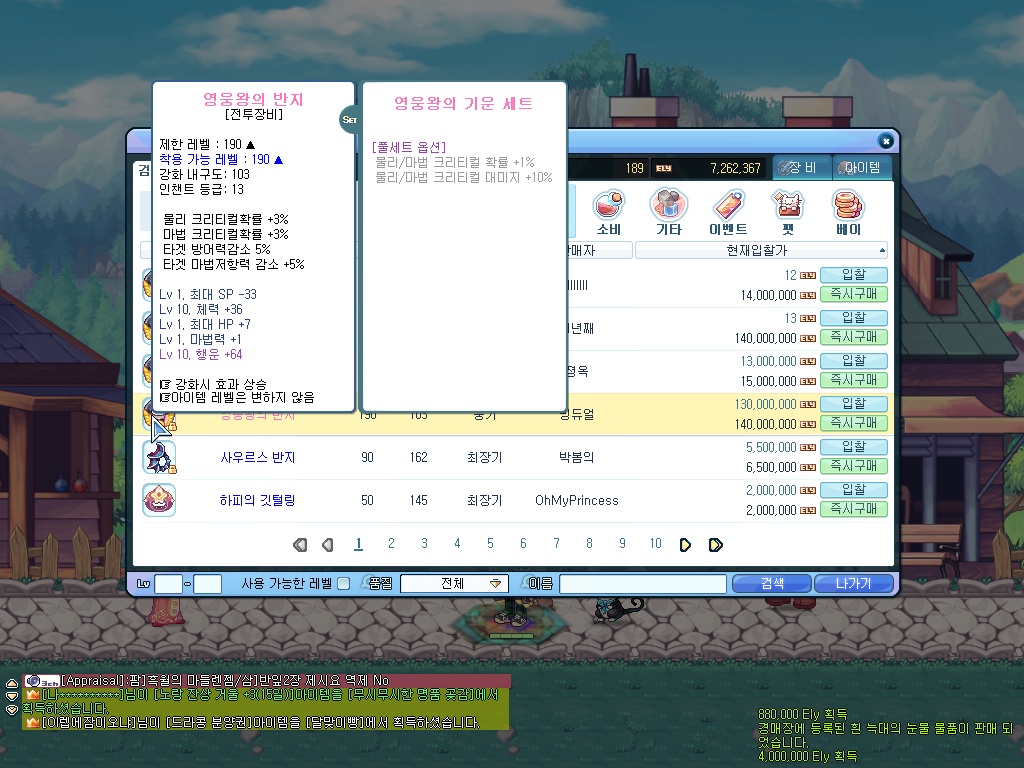This screenshot has width=1024, height=768.
Task: Switch to the 아이템 item tab
Action: [x=862, y=168]
